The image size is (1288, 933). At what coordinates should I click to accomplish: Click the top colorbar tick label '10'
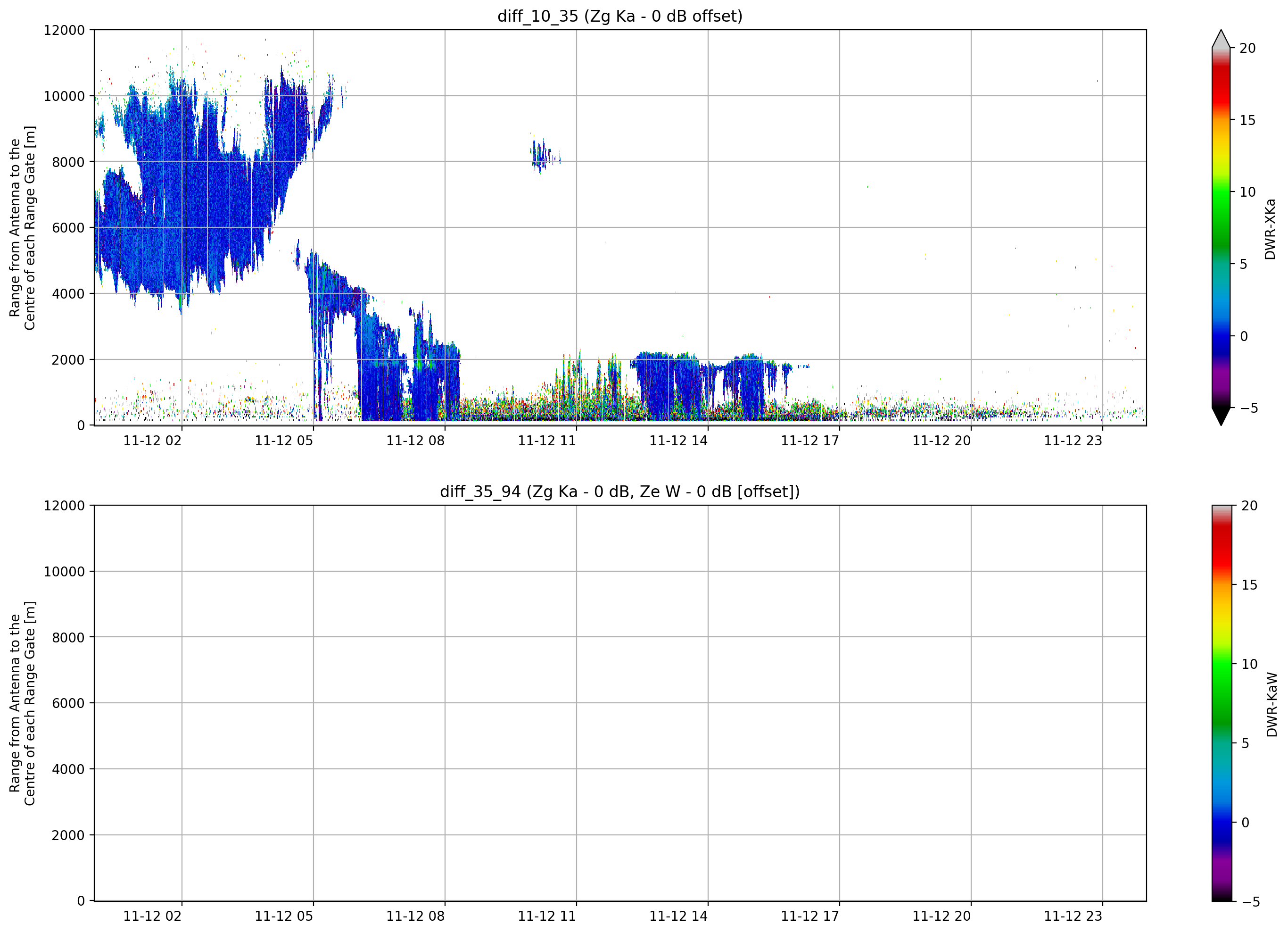1247,192
